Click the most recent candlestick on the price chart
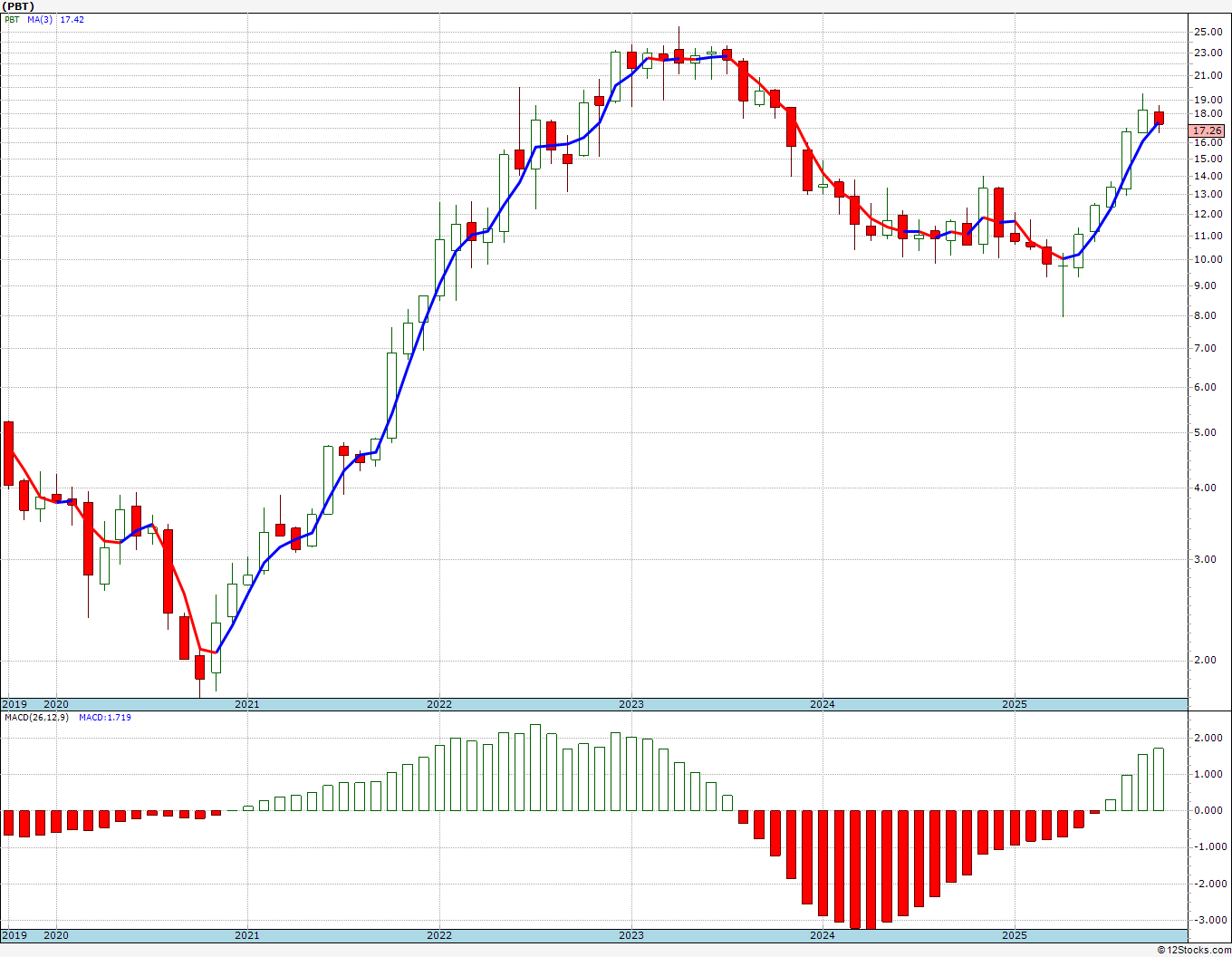 pos(1159,118)
